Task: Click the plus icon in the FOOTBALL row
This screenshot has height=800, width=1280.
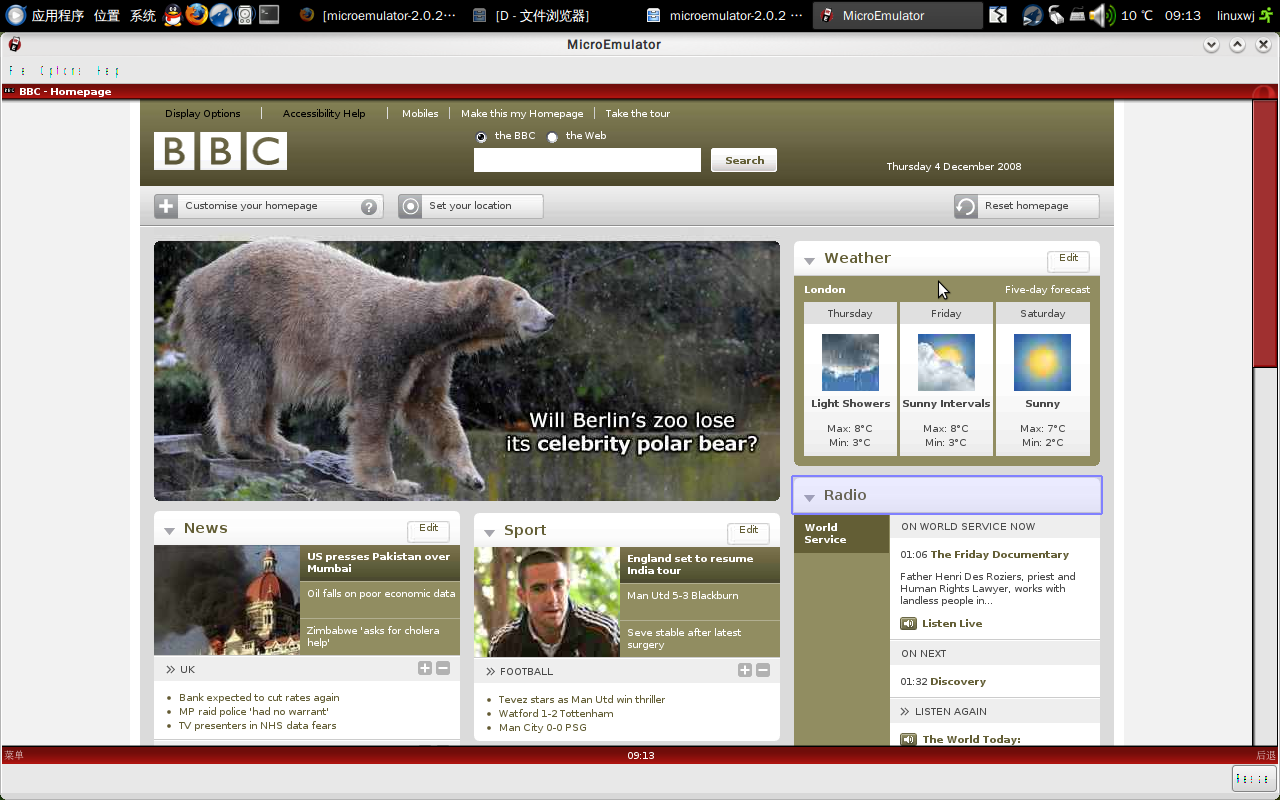Action: point(745,670)
